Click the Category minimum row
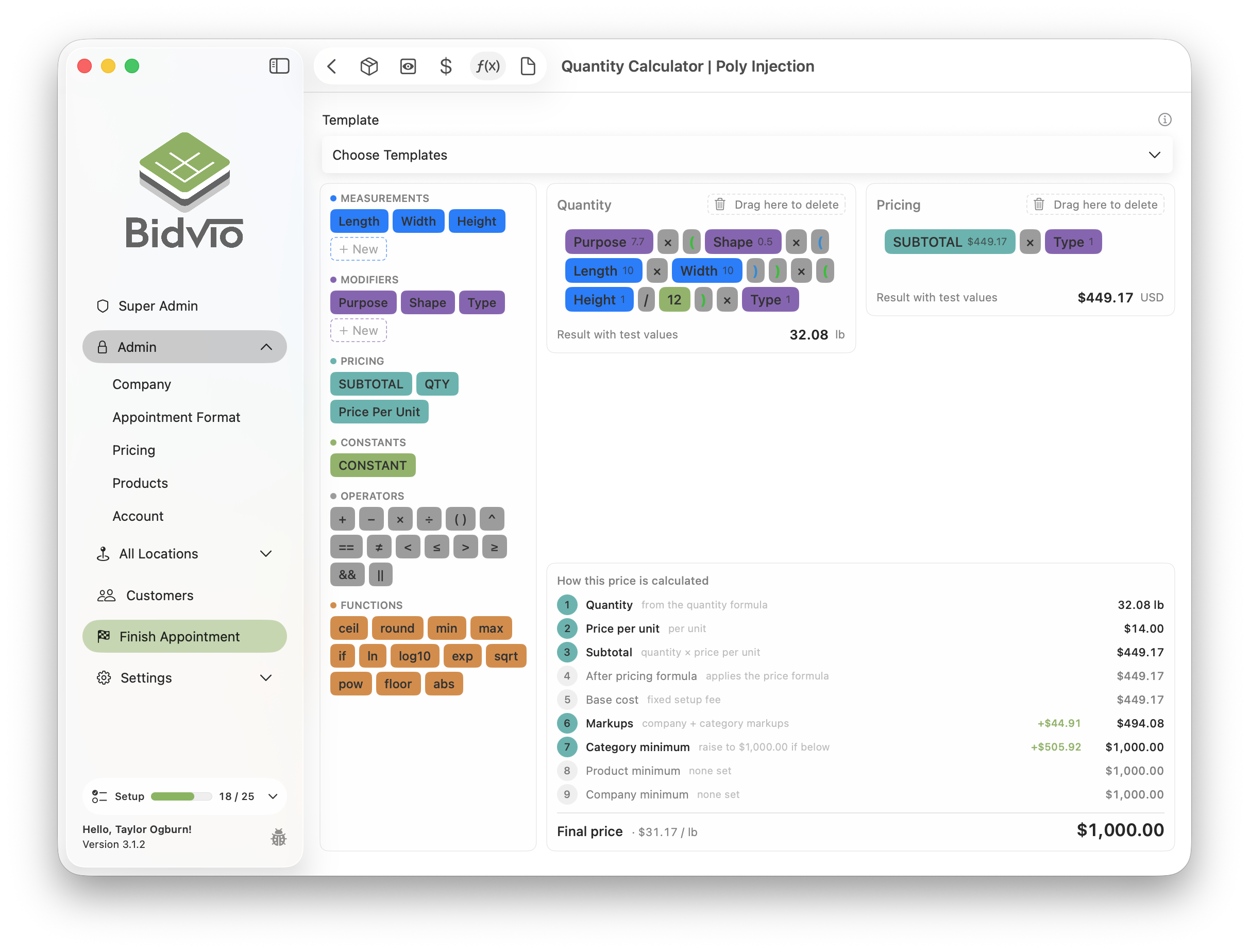 [860, 747]
